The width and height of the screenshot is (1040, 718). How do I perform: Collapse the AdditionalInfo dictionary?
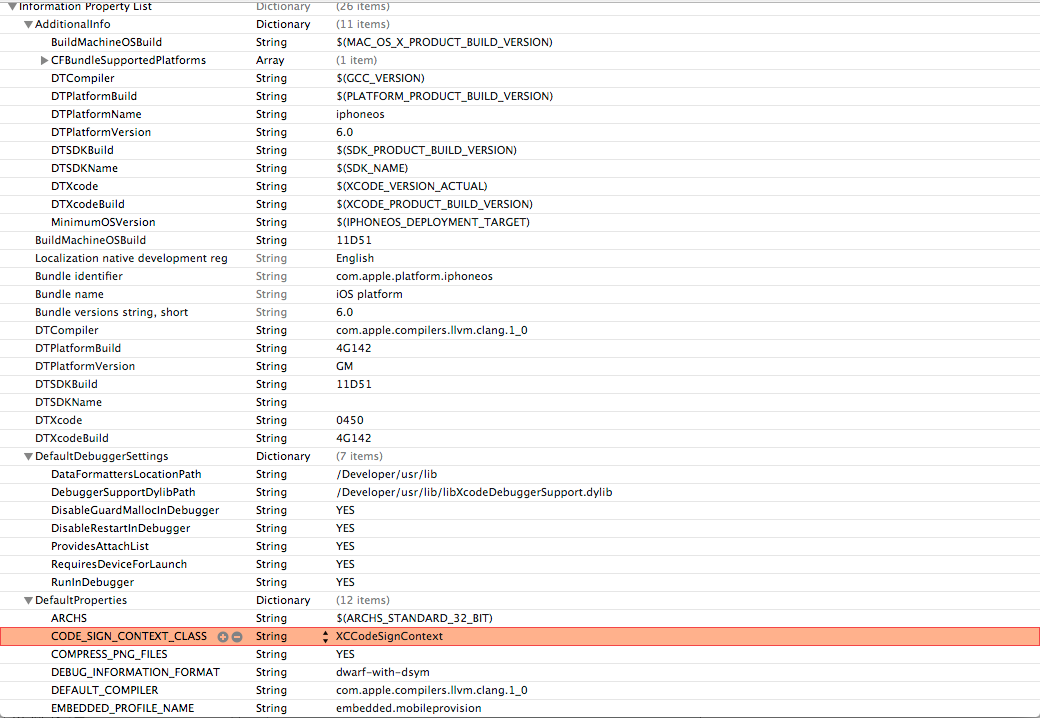(28, 24)
